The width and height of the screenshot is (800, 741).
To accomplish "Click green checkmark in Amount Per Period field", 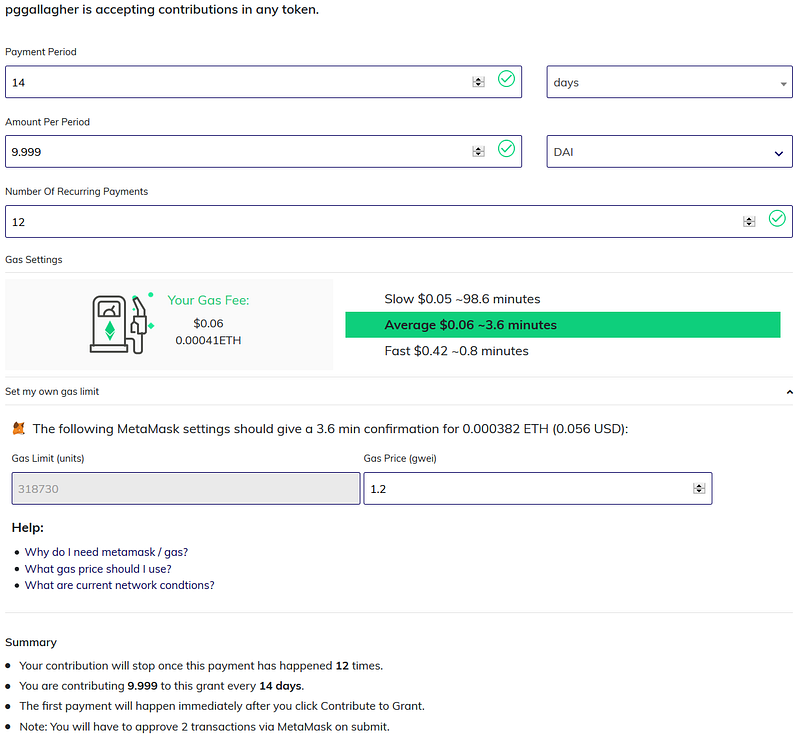I will pyautogui.click(x=506, y=149).
